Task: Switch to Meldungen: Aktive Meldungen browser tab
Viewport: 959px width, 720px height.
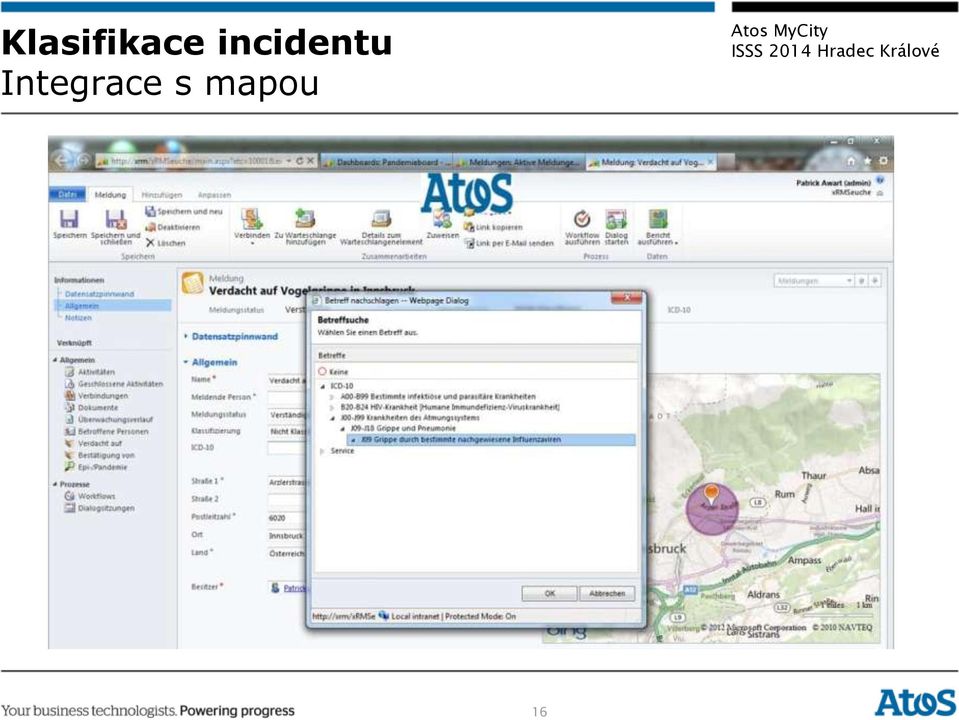Action: pos(519,162)
